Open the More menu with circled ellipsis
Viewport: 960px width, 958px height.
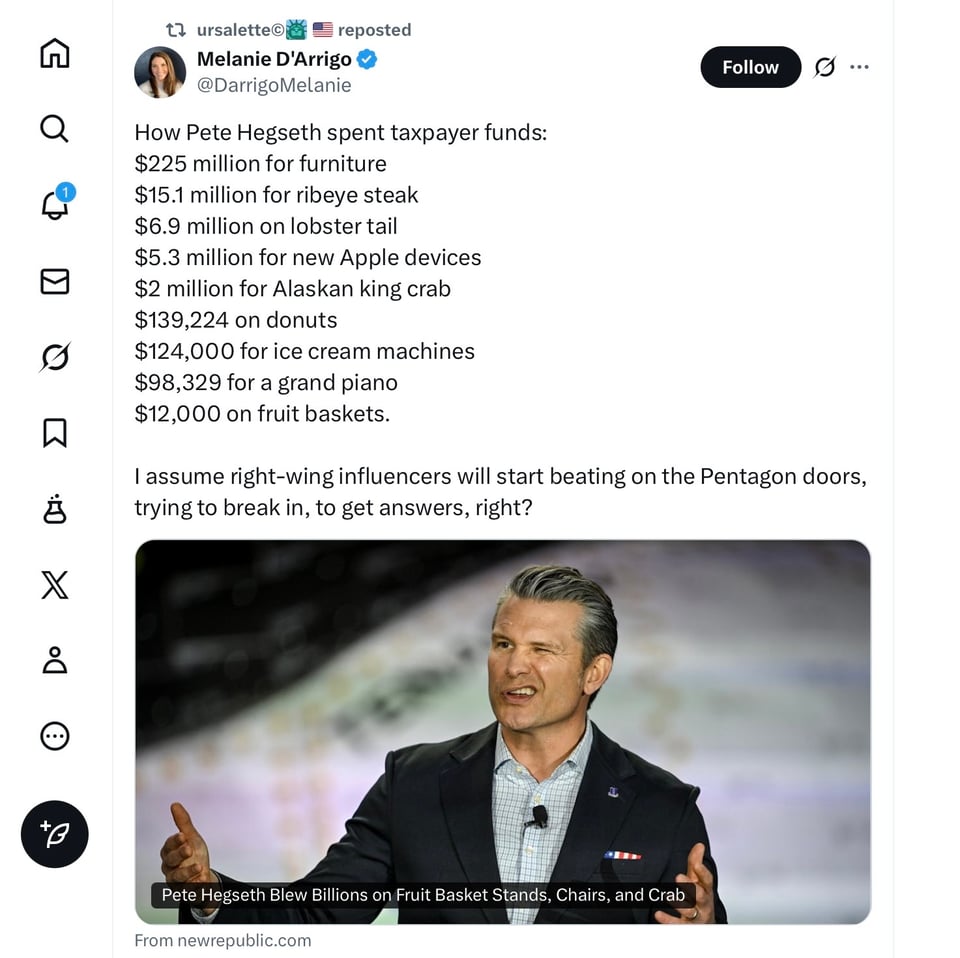54,736
